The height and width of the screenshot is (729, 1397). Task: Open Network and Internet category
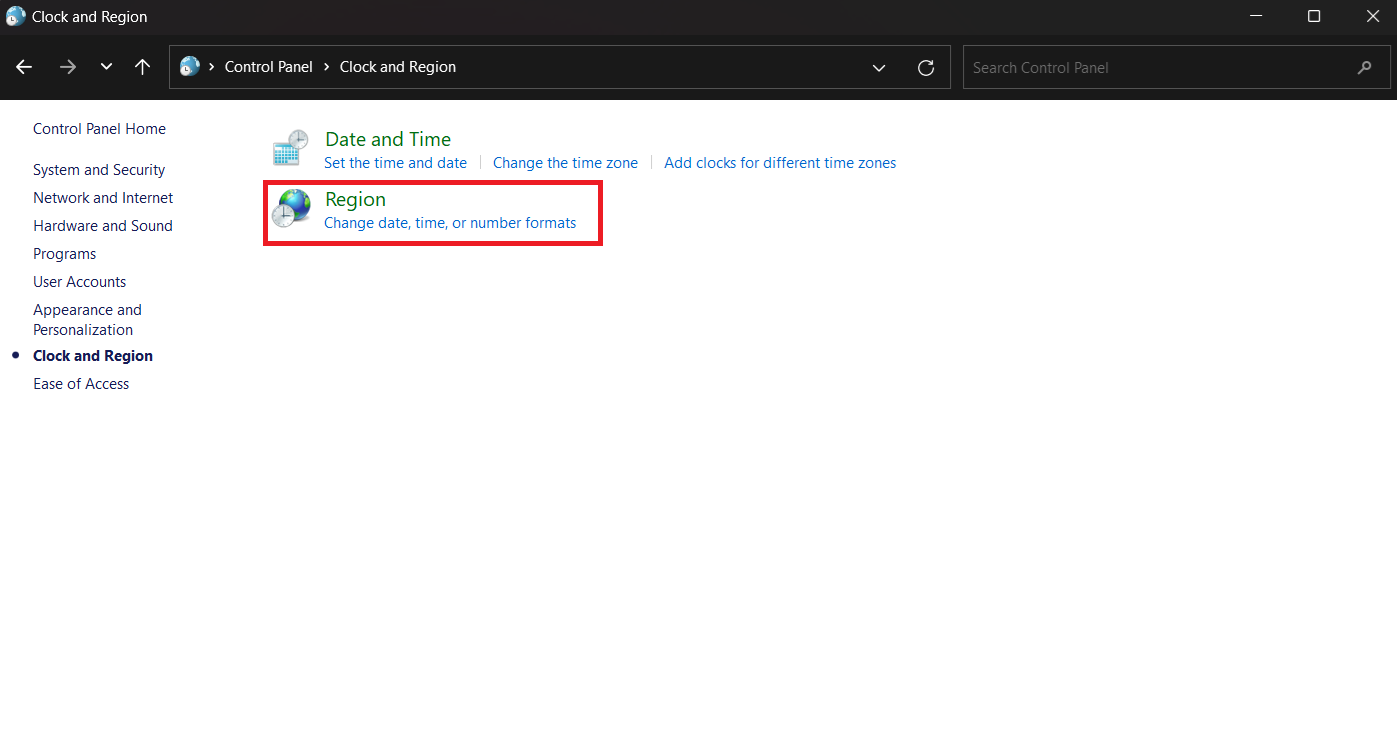(103, 198)
